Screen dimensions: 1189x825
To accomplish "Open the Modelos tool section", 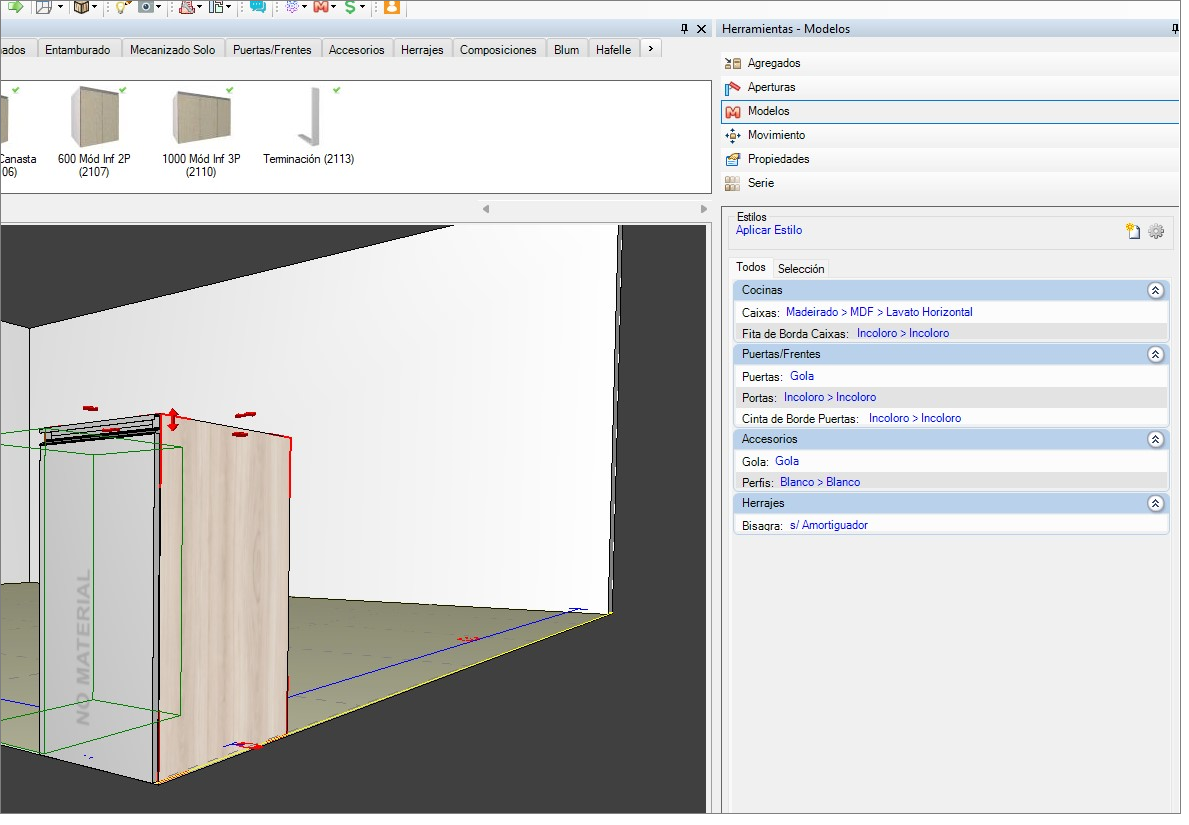I will coord(951,111).
